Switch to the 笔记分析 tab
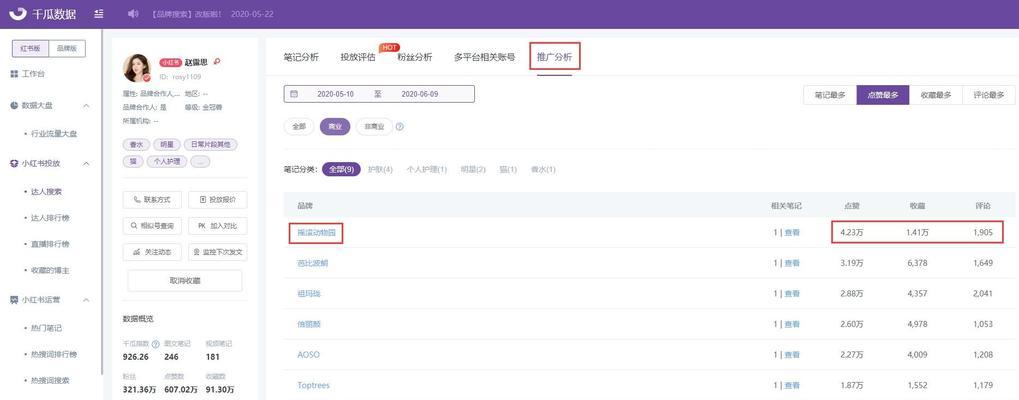This screenshot has height=400, width=1019. coord(302,57)
